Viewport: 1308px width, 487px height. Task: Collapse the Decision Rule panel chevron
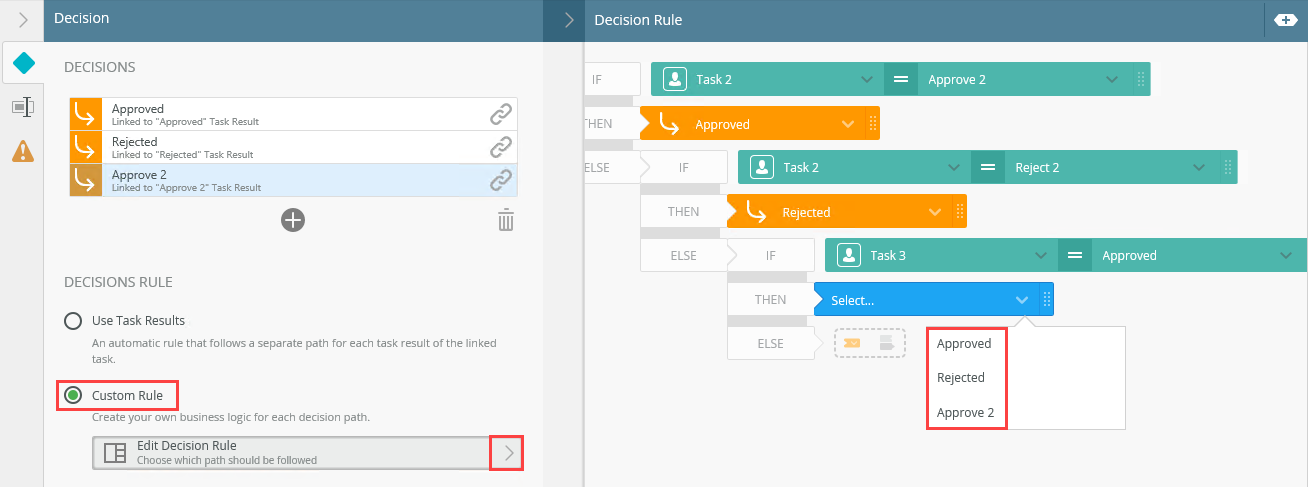569,19
